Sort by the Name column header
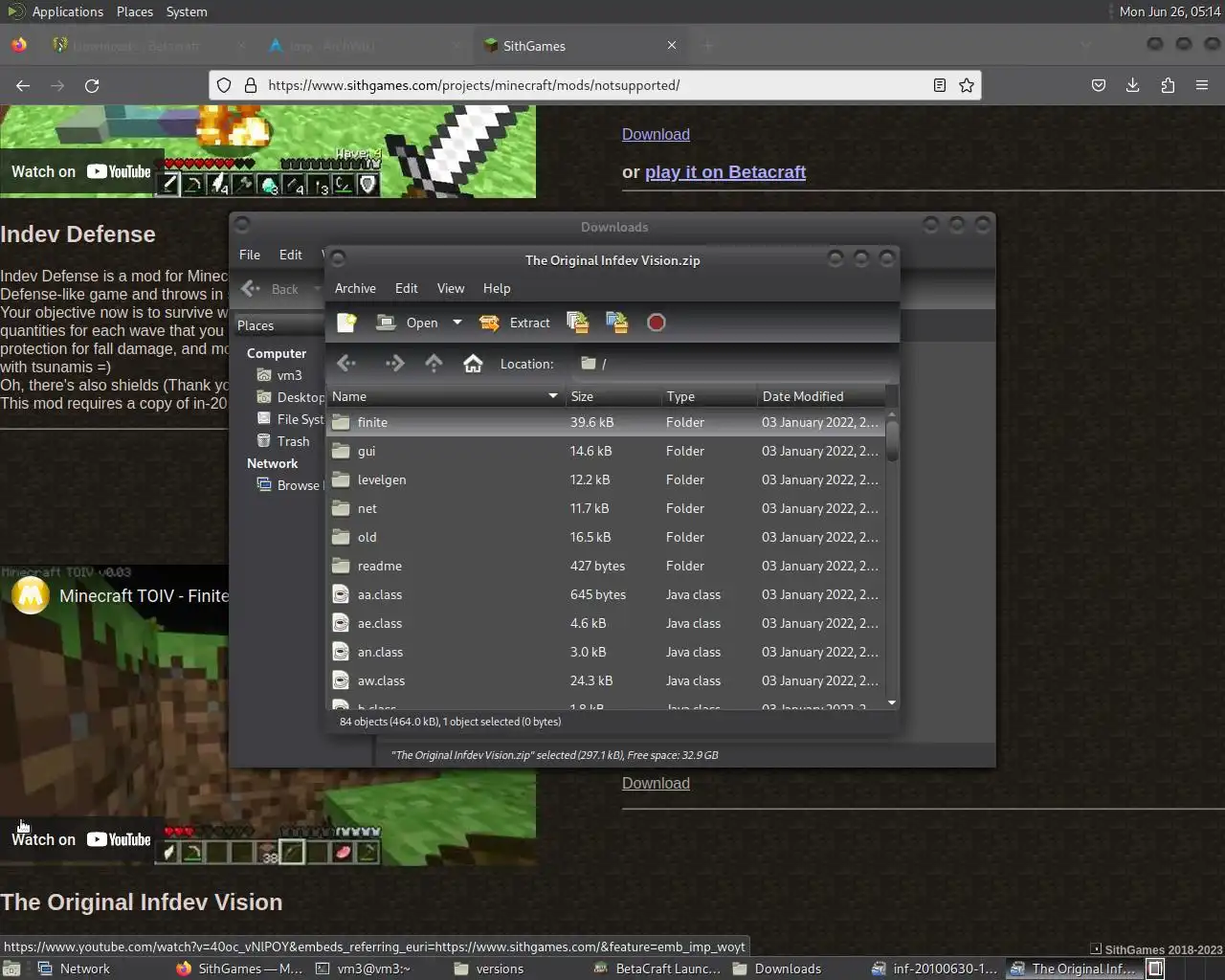The image size is (1225, 980). [445, 396]
